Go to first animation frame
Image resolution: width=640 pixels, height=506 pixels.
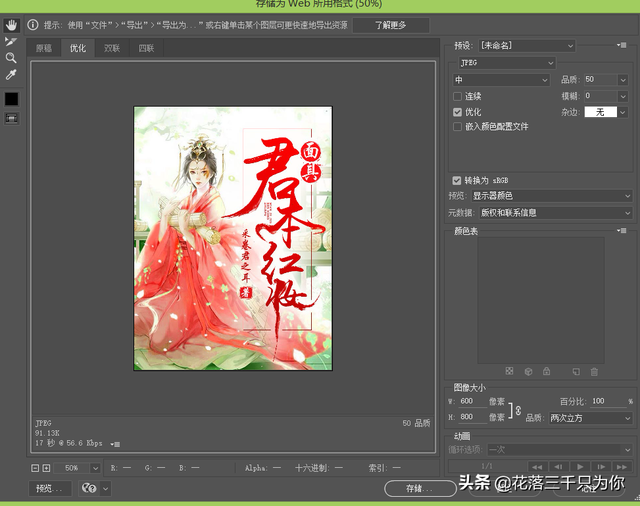click(x=537, y=466)
